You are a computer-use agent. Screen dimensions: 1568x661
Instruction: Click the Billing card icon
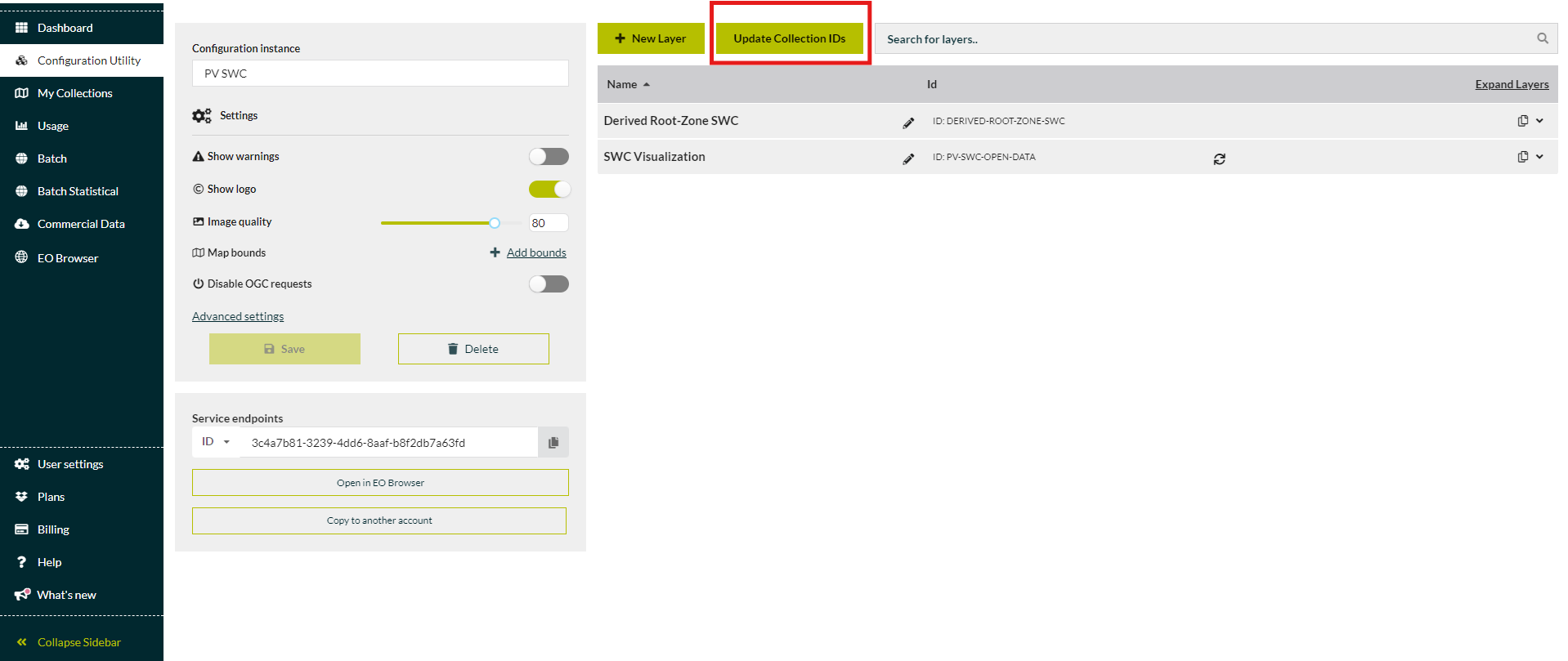point(22,529)
